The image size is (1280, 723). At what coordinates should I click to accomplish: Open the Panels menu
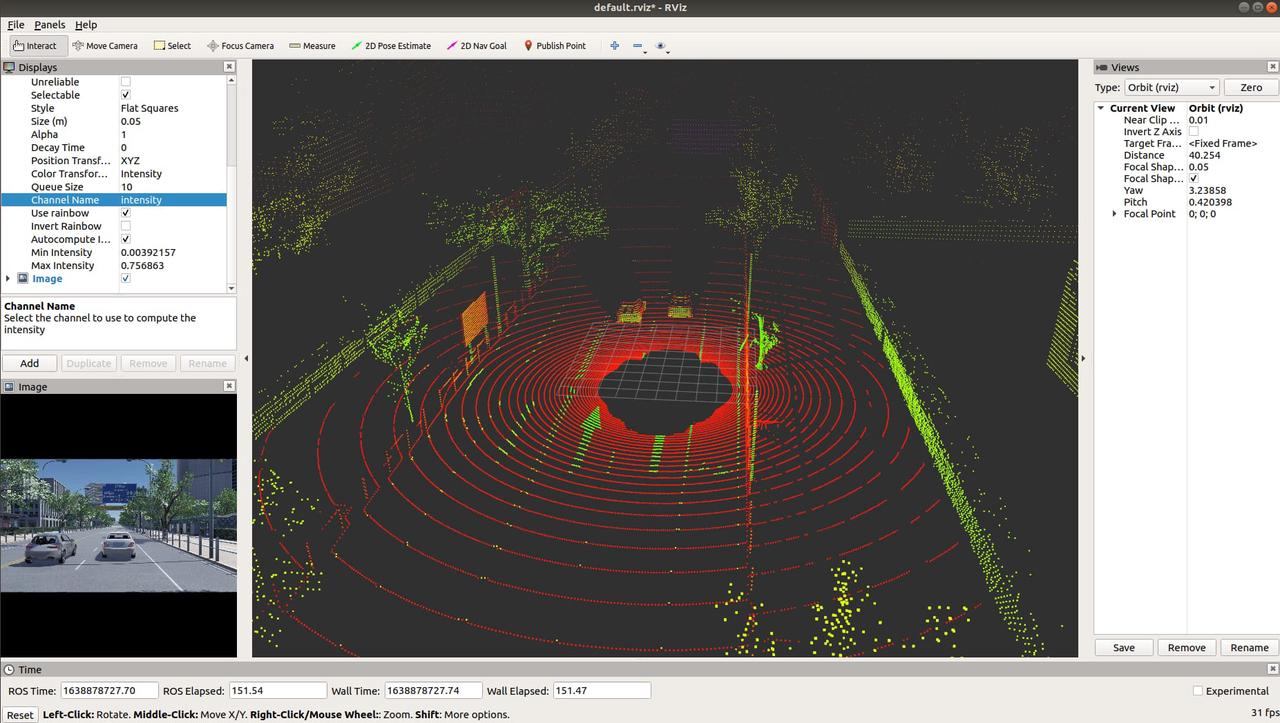[x=49, y=25]
